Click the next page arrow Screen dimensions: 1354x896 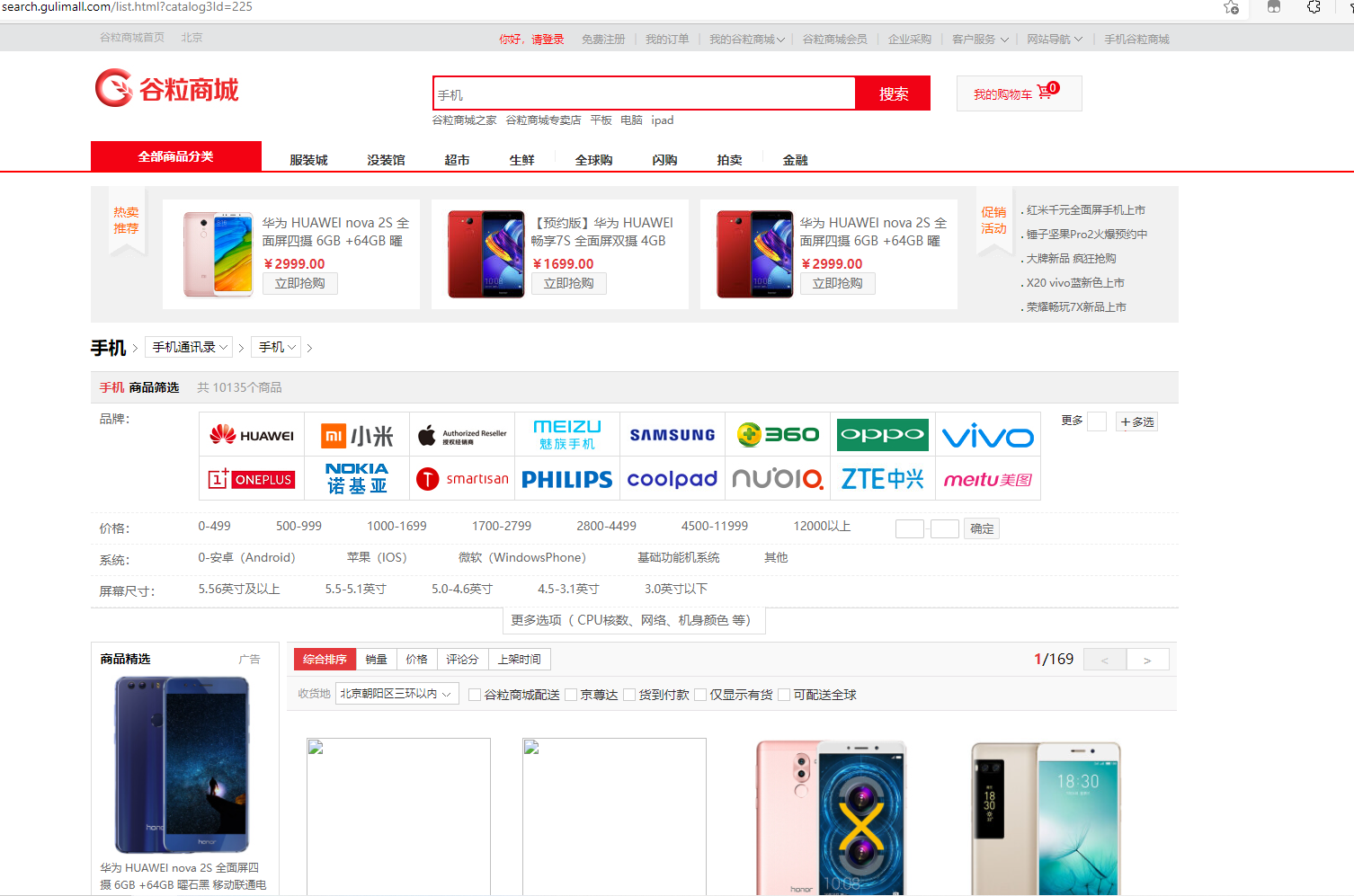1148,659
